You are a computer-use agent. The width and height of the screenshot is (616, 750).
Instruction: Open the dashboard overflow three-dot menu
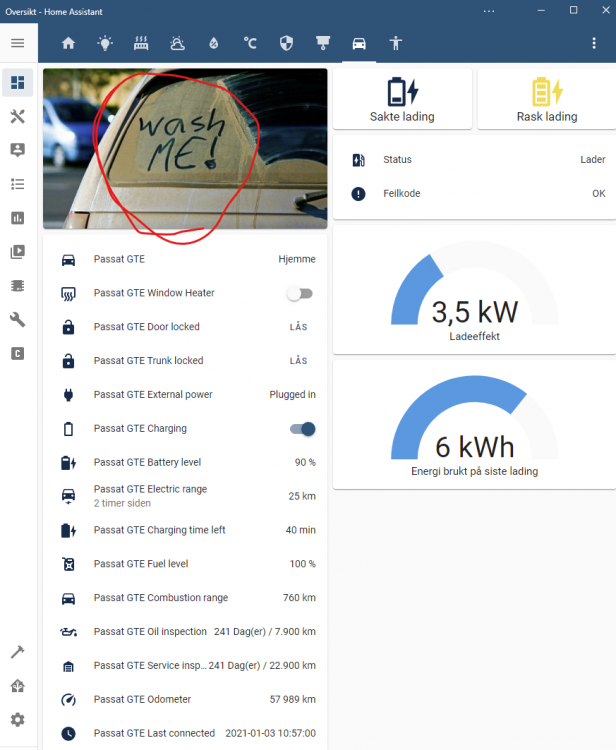(x=594, y=44)
